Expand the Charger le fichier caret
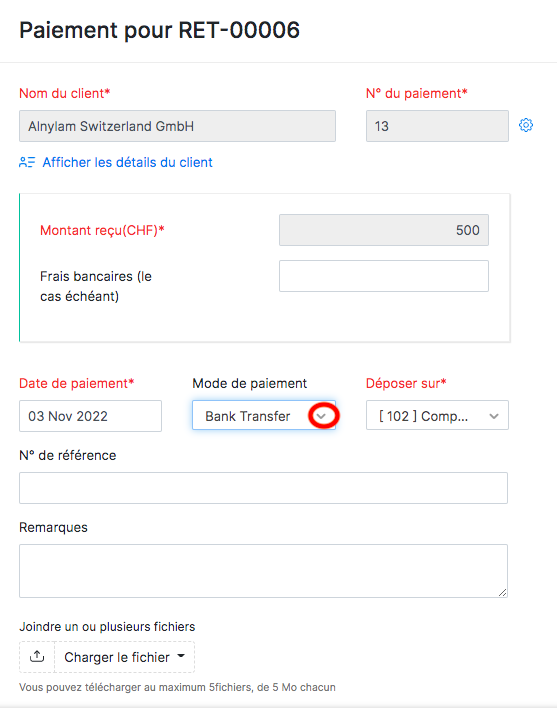The image size is (557, 708). pos(181,656)
